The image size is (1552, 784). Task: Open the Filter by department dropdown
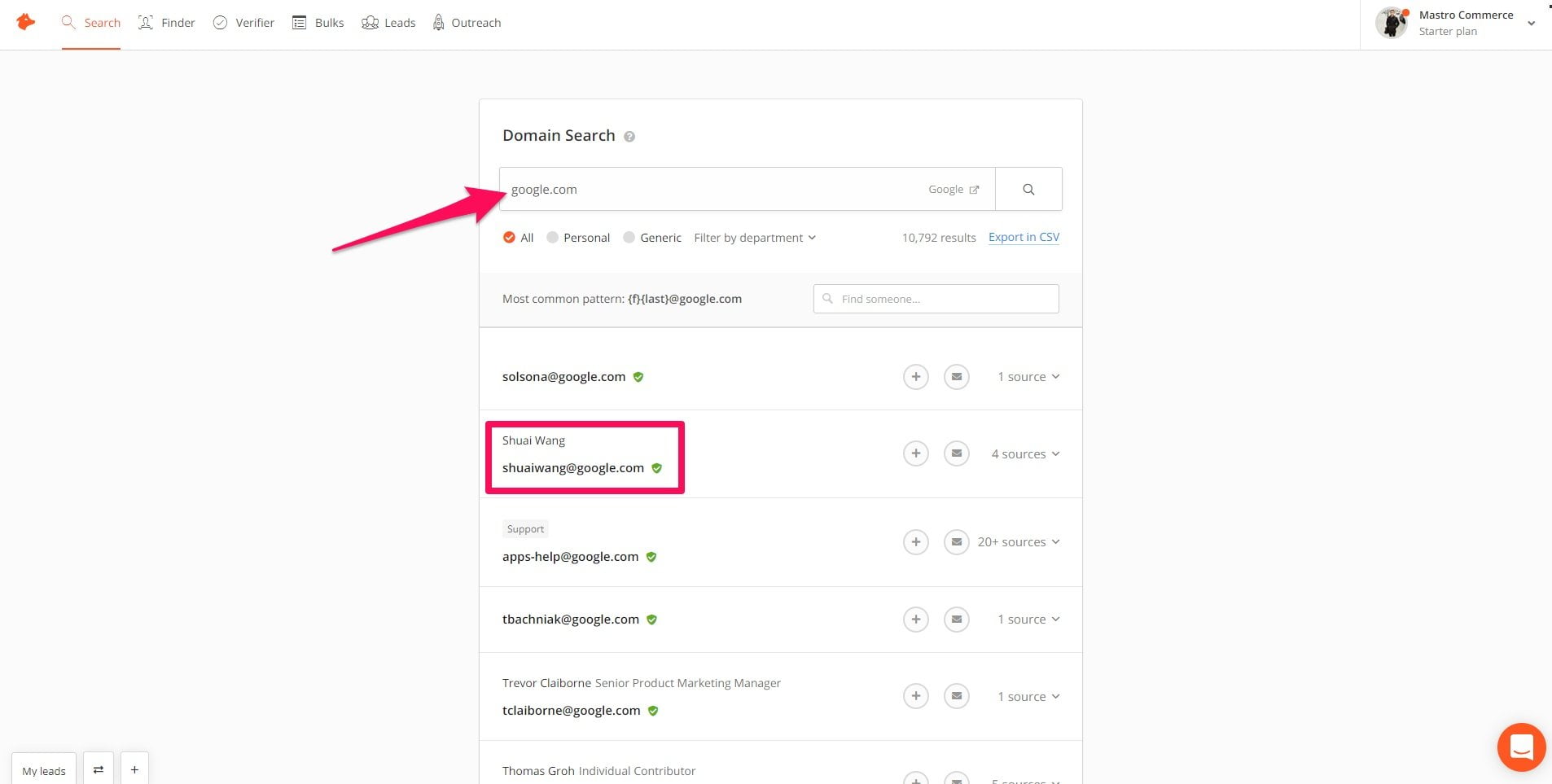pyautogui.click(x=755, y=238)
